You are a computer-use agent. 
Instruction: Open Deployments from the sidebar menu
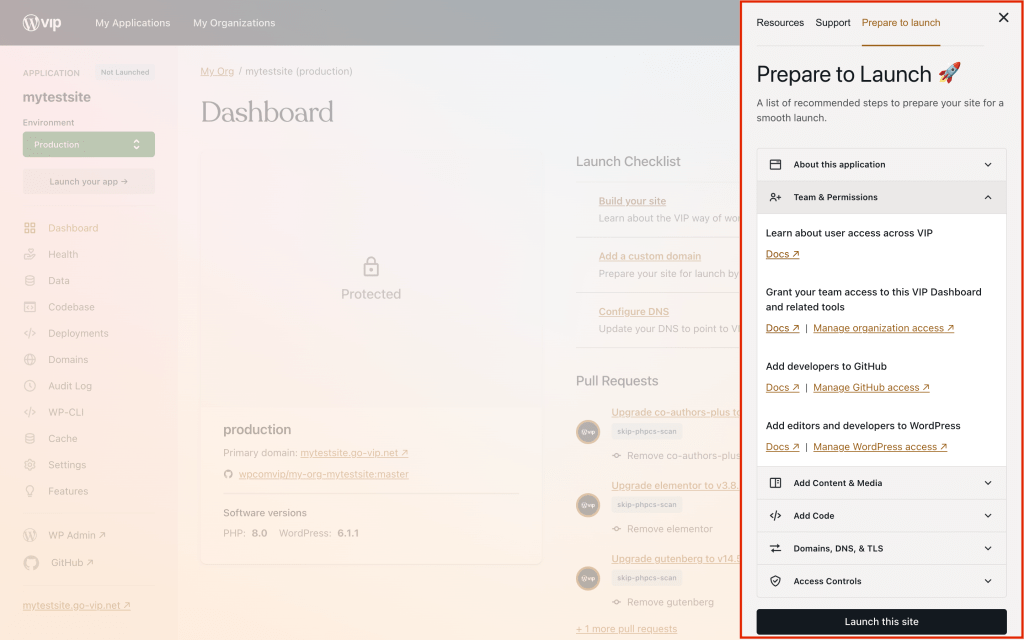point(78,333)
